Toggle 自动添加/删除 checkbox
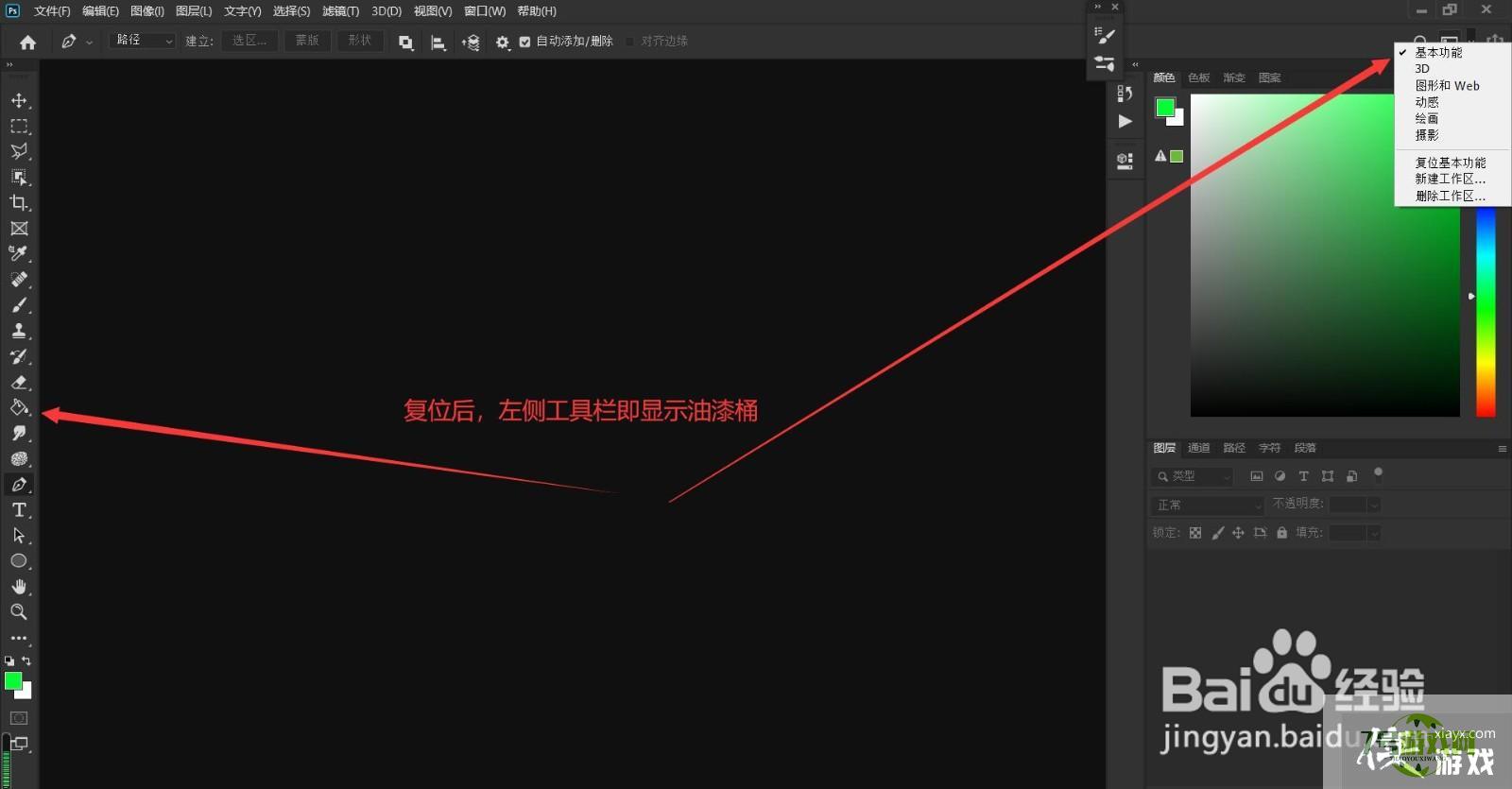1512x789 pixels. point(525,42)
